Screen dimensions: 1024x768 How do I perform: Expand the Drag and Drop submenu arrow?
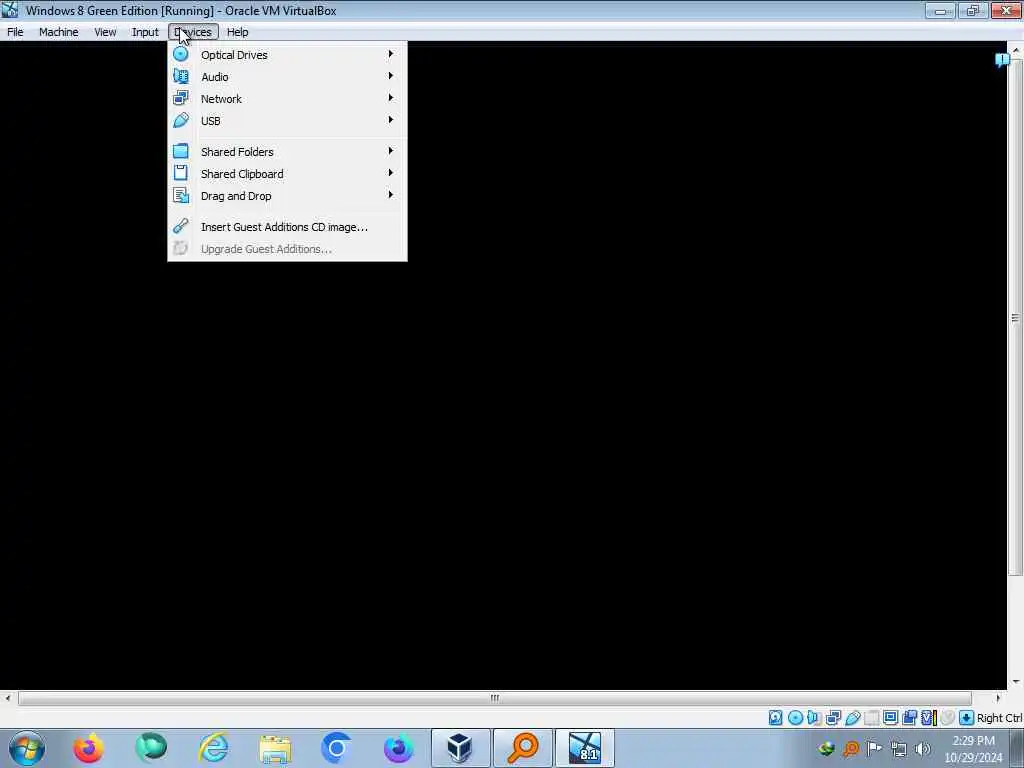pyautogui.click(x=391, y=195)
